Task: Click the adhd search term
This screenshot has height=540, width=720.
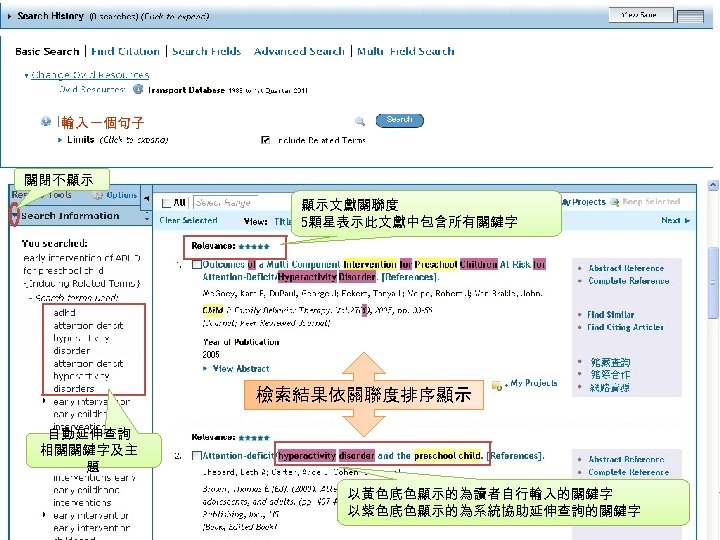Action: [64, 313]
